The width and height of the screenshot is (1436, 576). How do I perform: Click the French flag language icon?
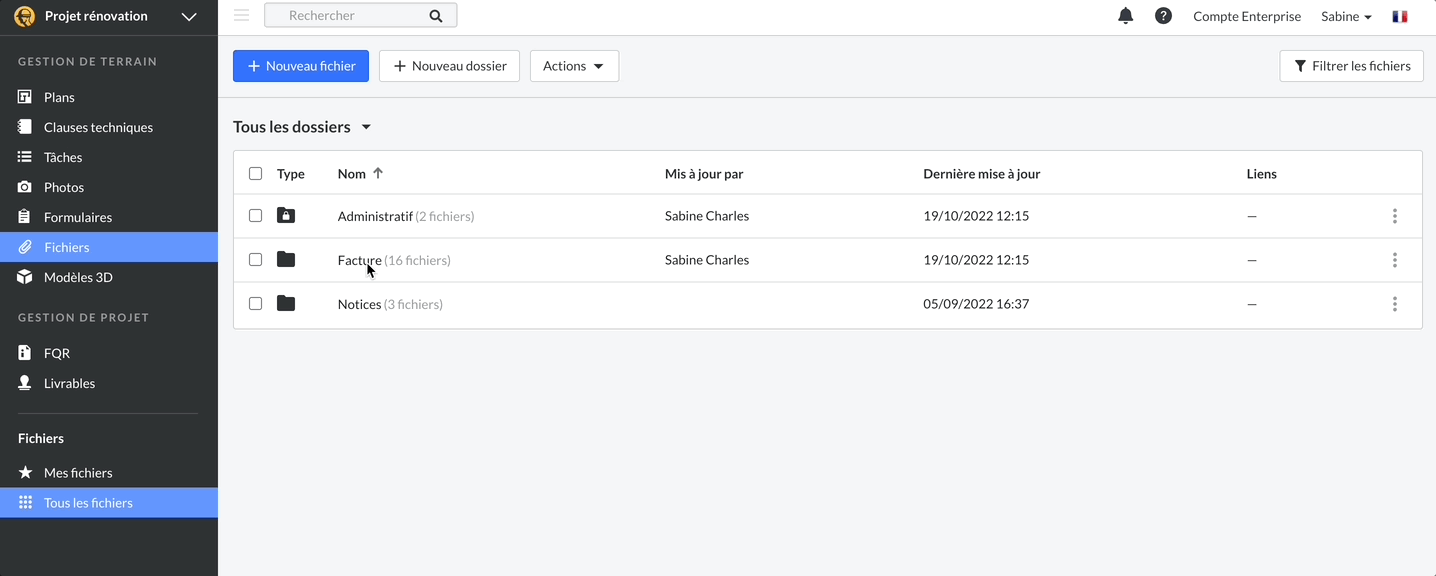(1399, 16)
